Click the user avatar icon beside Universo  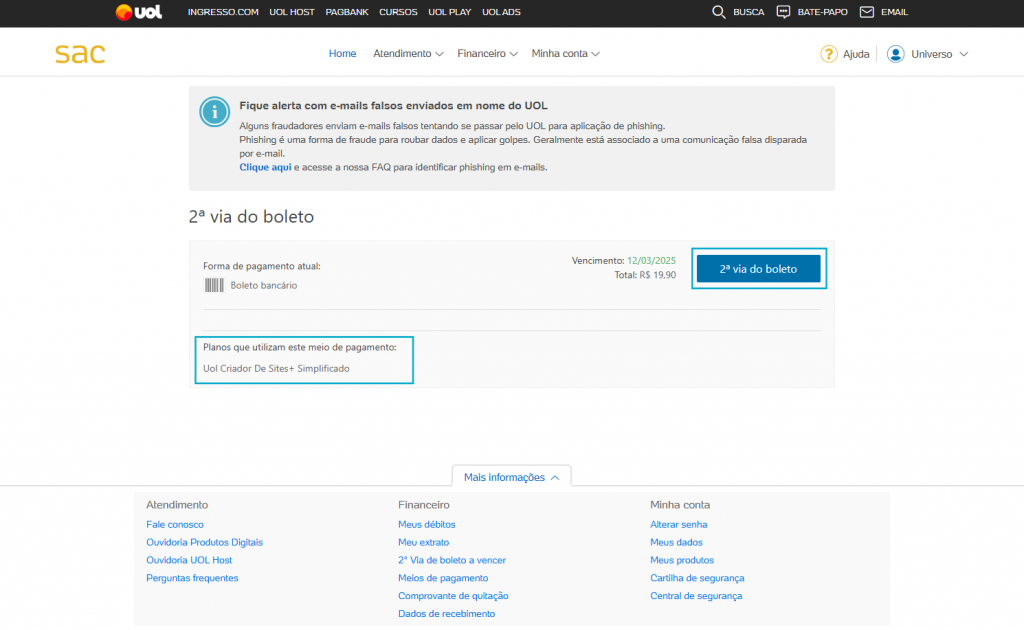pyautogui.click(x=895, y=54)
